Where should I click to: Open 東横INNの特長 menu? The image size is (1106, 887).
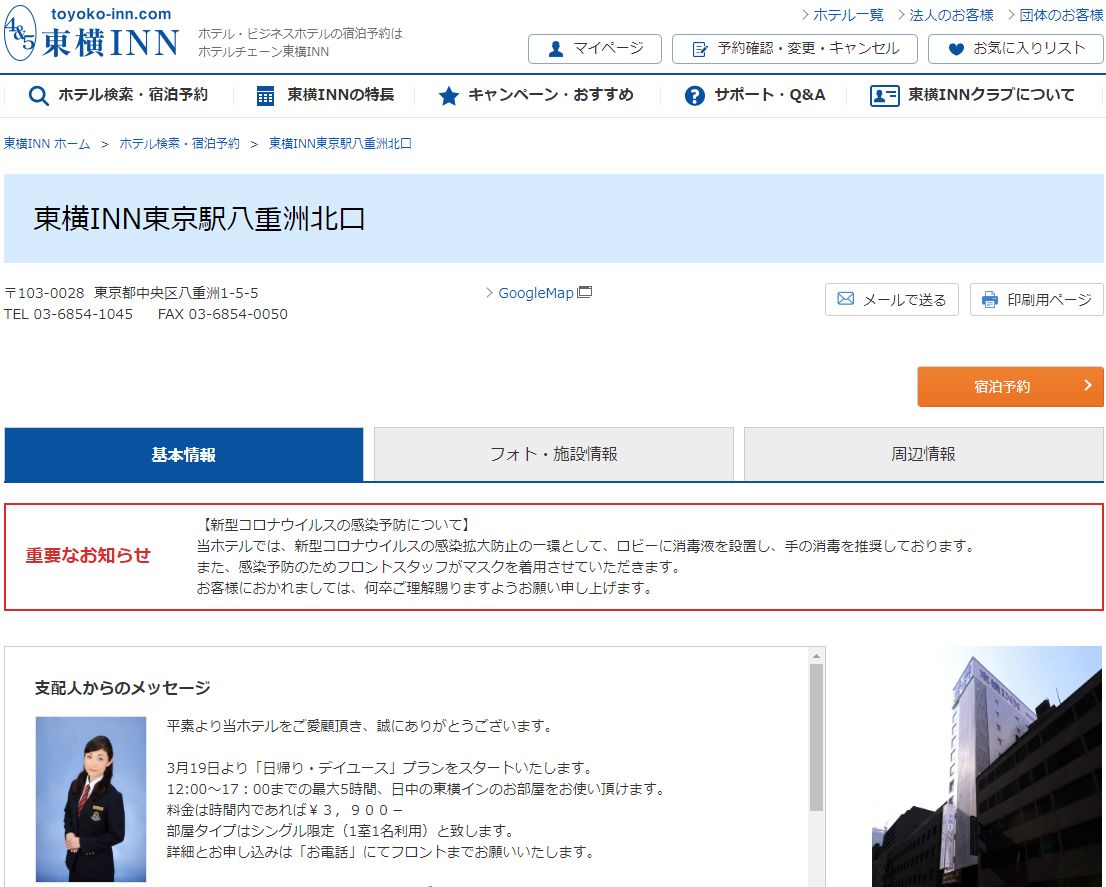coord(325,95)
